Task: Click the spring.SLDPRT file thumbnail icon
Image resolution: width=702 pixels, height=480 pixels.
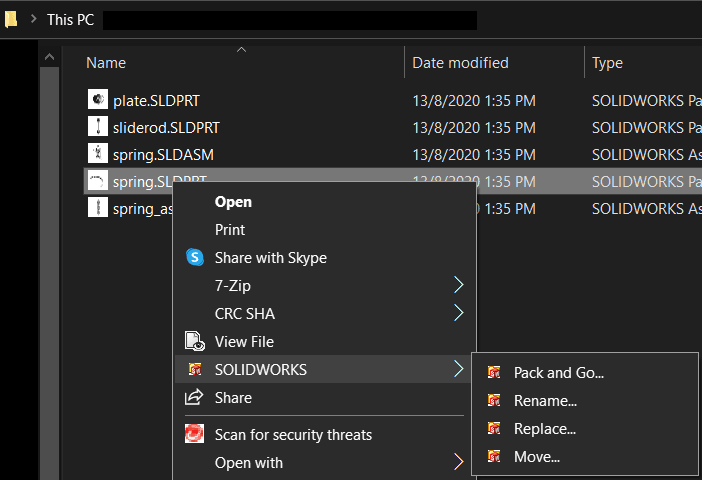Action: (98, 180)
